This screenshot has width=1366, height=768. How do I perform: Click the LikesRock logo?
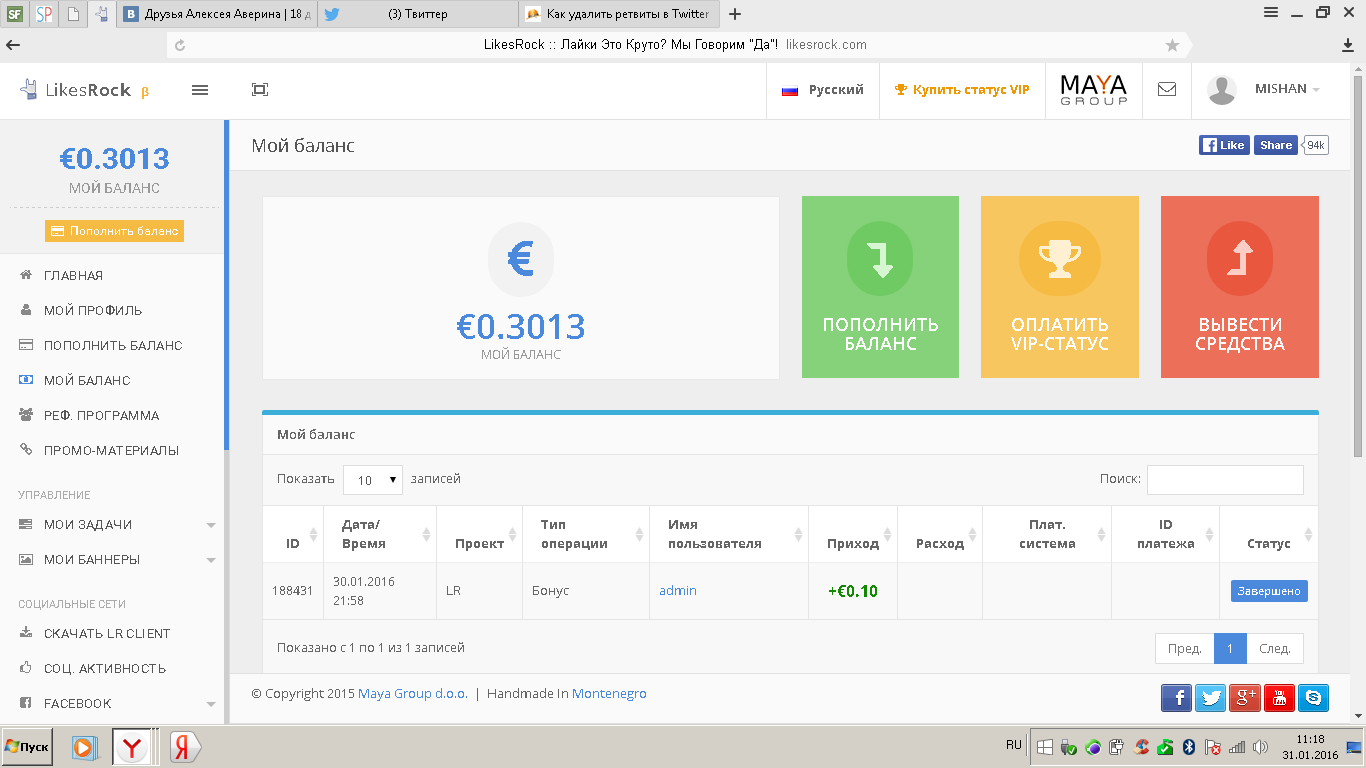(85, 90)
